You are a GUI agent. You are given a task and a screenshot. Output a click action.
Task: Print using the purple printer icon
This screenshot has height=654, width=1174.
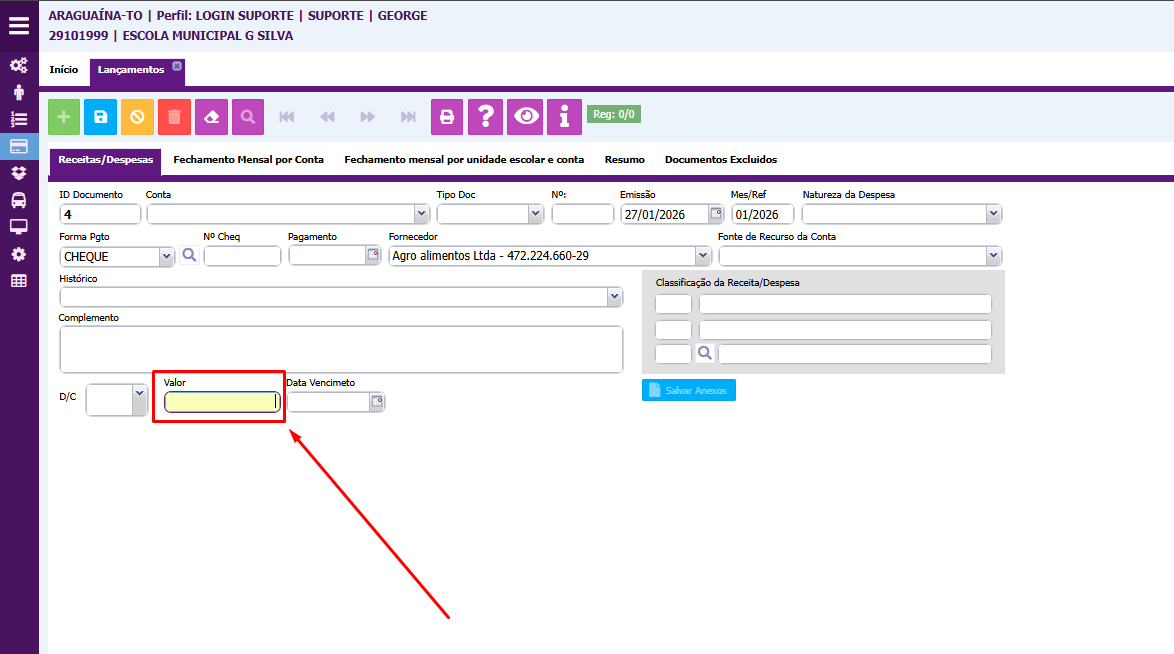tap(447, 117)
